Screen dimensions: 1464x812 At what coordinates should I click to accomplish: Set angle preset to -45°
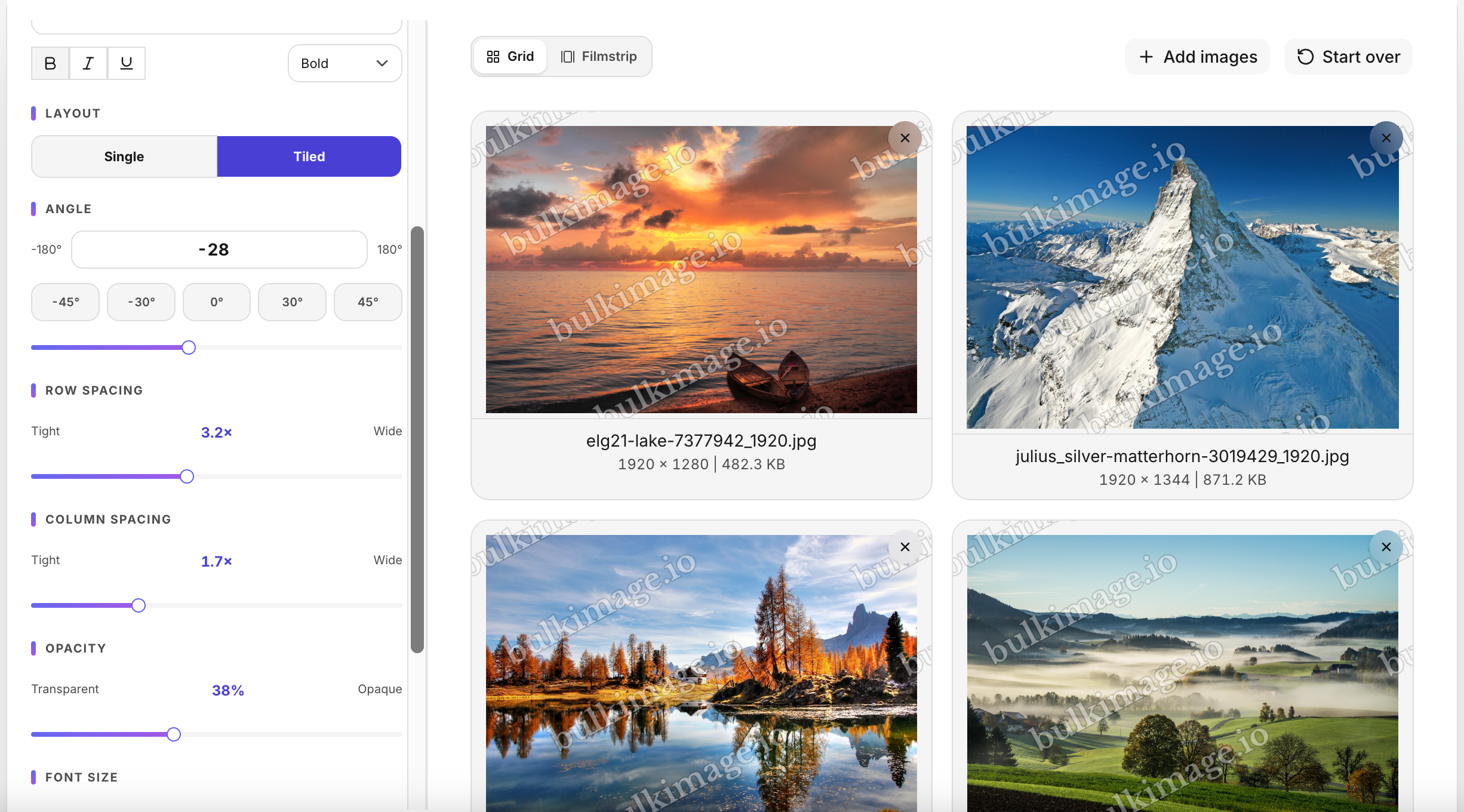pyautogui.click(x=66, y=302)
